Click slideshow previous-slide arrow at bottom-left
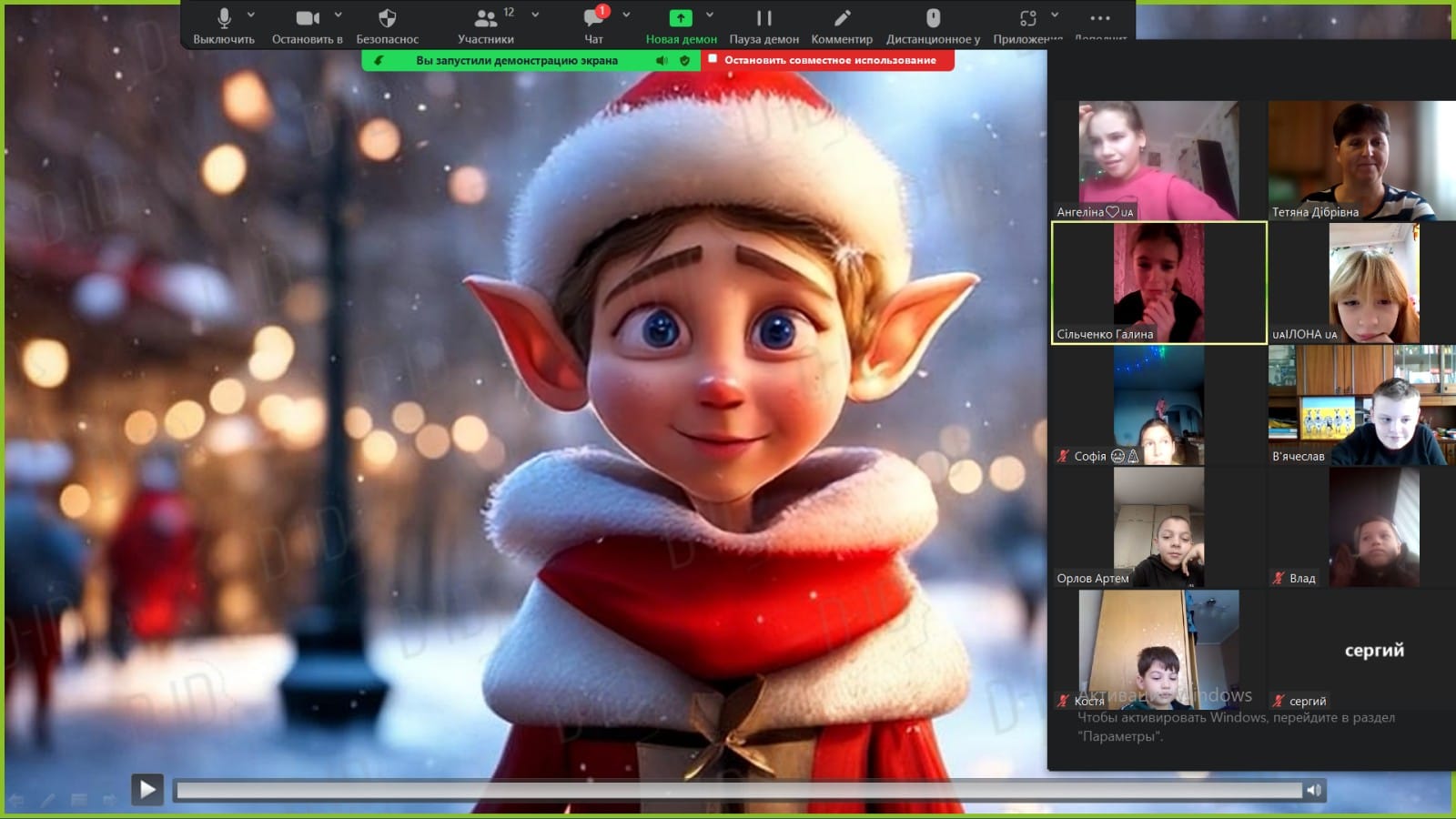 click(x=15, y=800)
